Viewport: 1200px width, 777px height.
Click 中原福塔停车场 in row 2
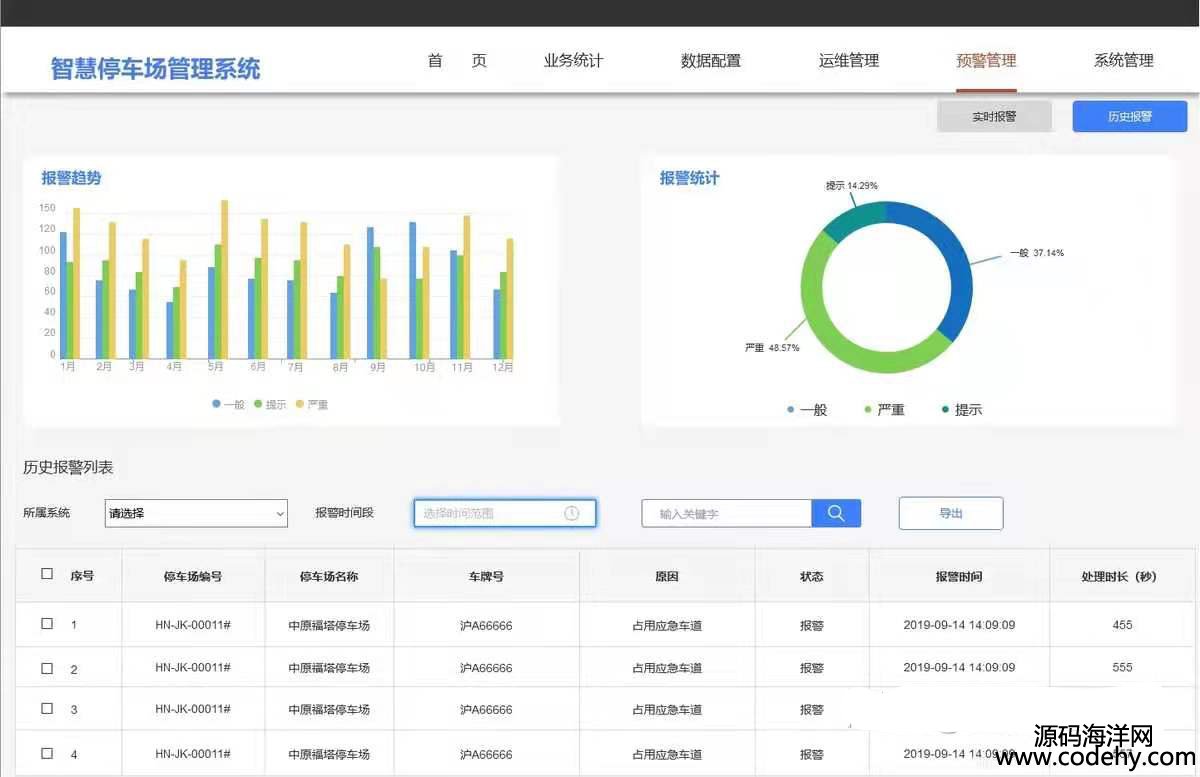pyautogui.click(x=329, y=668)
